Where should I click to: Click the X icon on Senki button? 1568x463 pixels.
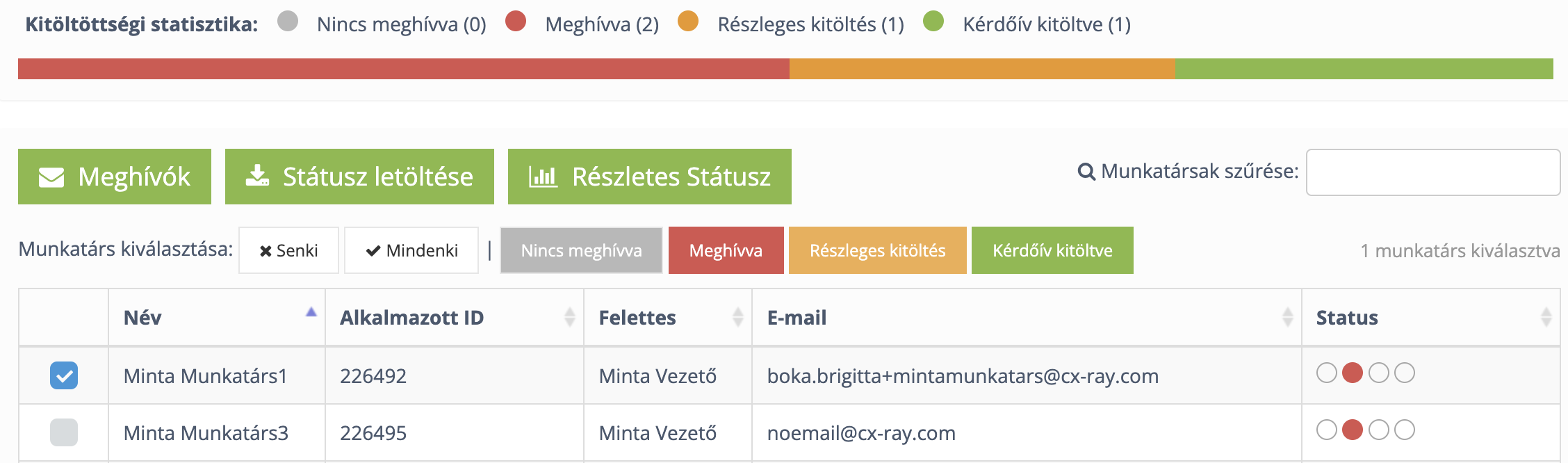266,251
